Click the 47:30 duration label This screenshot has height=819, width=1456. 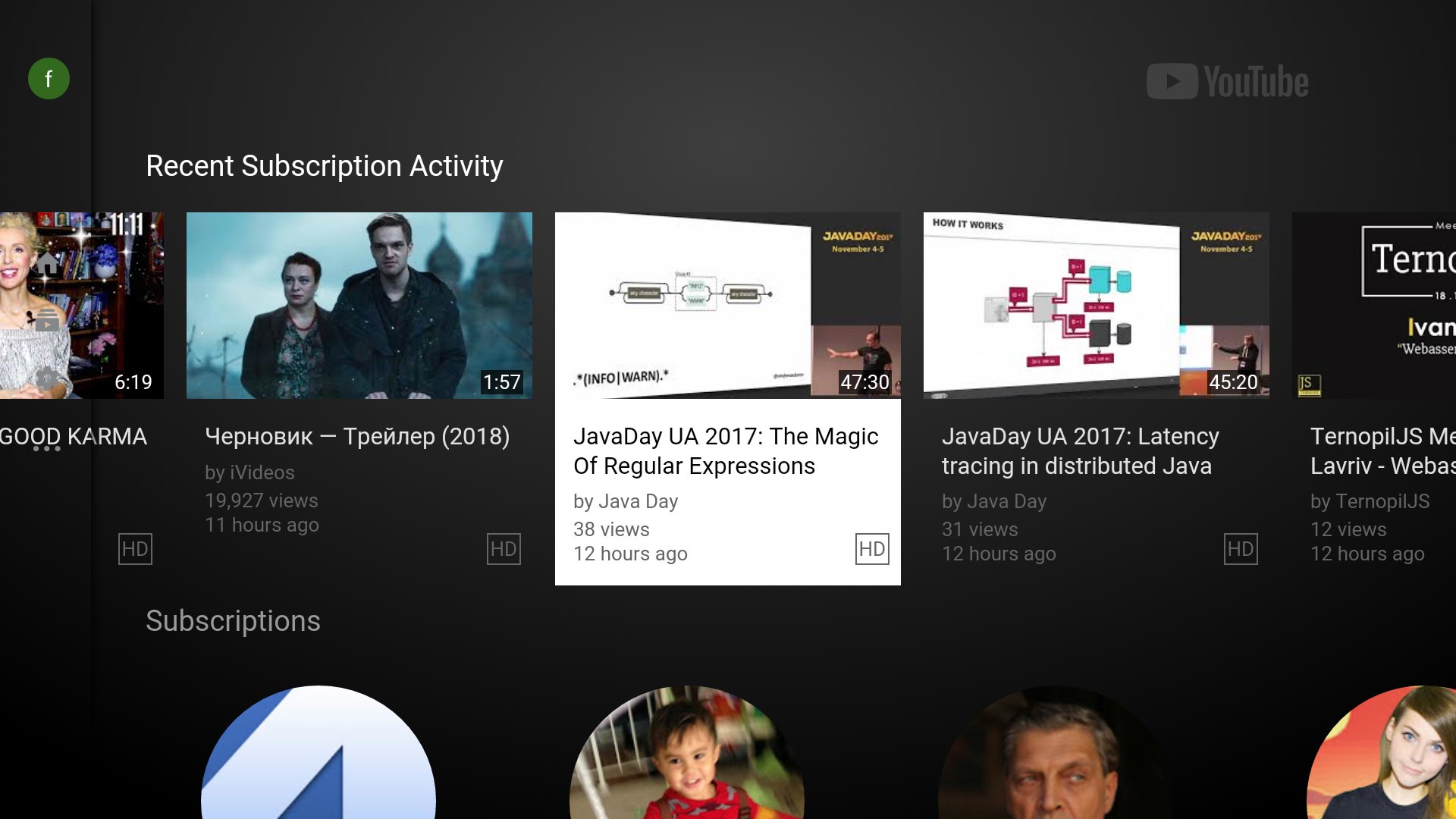[864, 382]
